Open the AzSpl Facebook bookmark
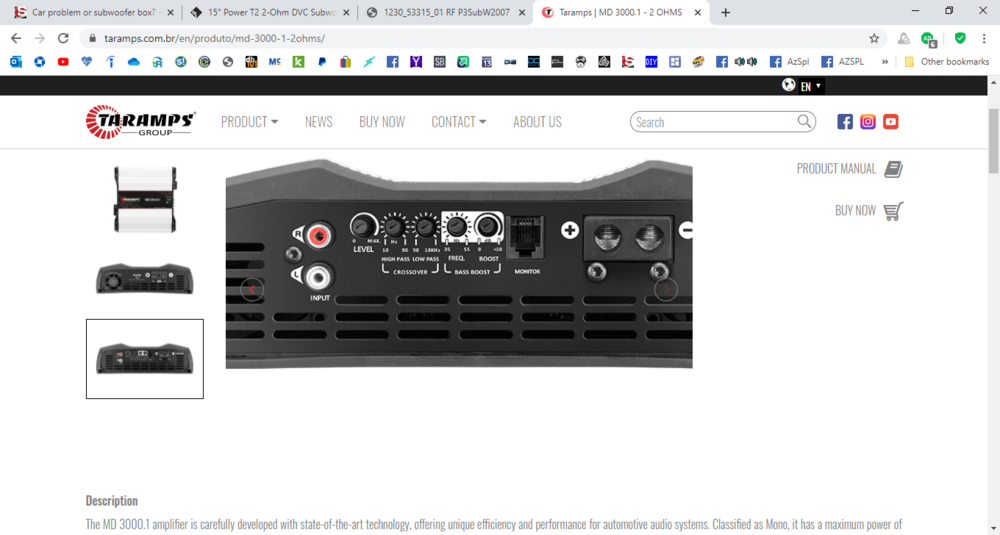1000x535 pixels. (790, 62)
